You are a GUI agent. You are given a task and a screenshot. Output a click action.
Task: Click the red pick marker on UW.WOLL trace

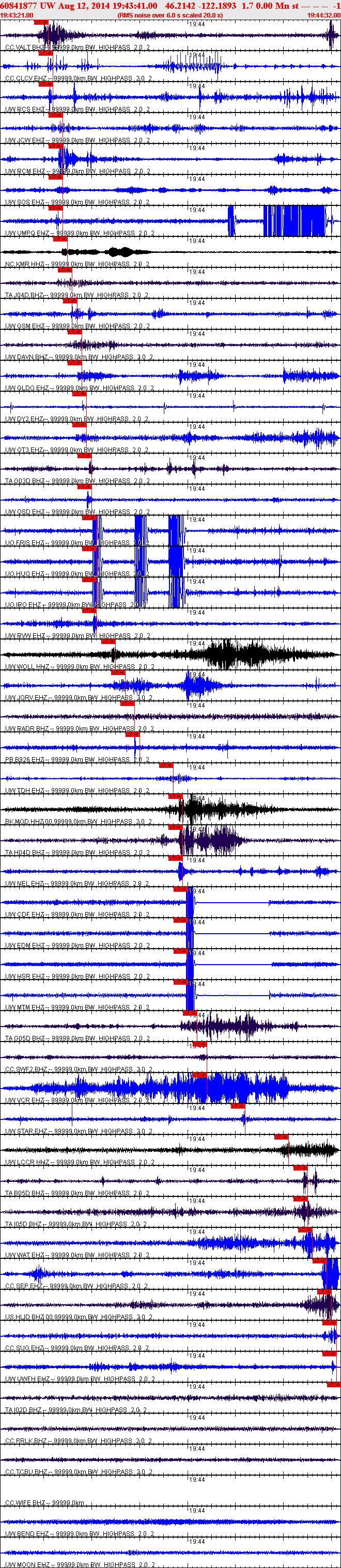tap(108, 641)
